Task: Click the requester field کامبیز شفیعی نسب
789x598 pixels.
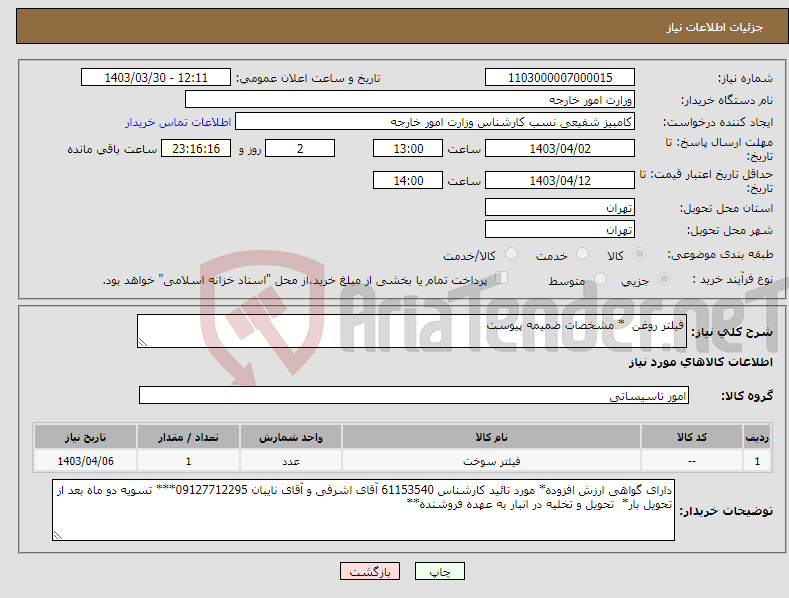Action: click(435, 122)
